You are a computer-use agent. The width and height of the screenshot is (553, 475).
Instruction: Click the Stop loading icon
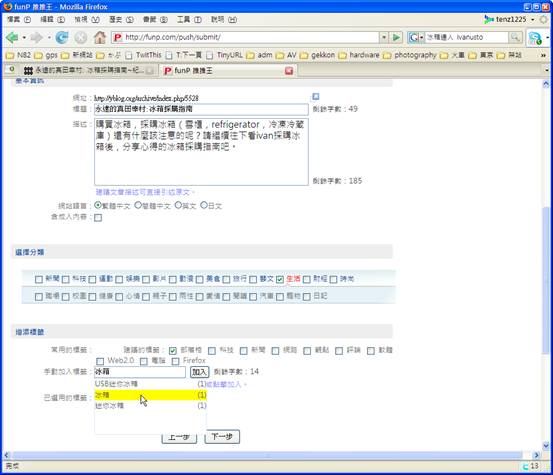[81, 37]
